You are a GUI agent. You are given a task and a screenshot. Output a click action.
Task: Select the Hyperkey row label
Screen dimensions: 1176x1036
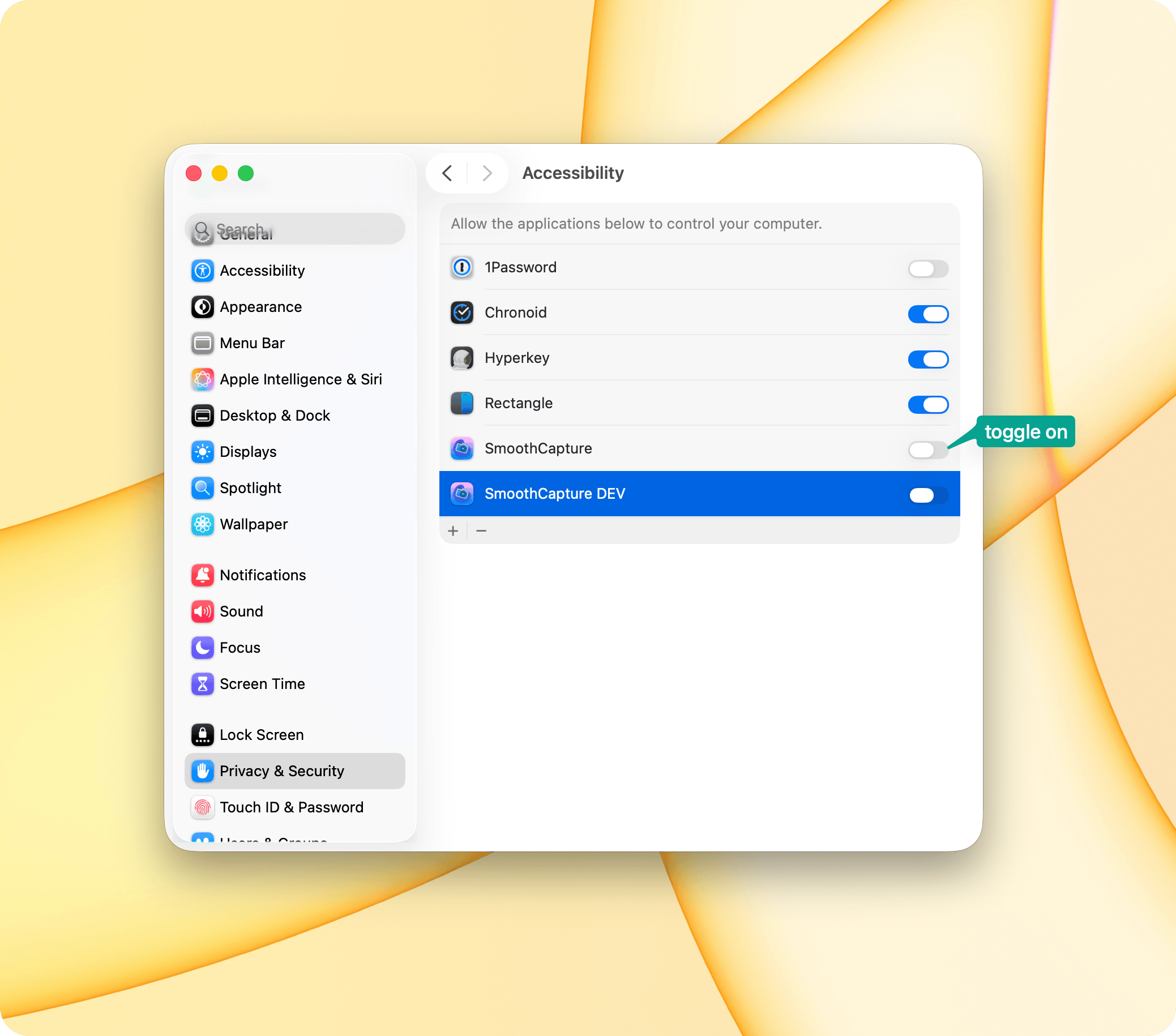(x=516, y=358)
